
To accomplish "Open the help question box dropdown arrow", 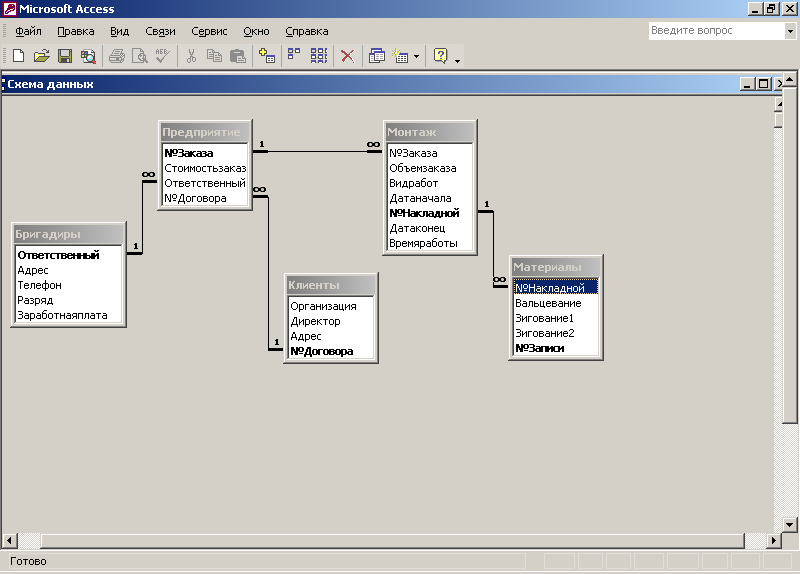I will pyautogui.click(x=789, y=31).
